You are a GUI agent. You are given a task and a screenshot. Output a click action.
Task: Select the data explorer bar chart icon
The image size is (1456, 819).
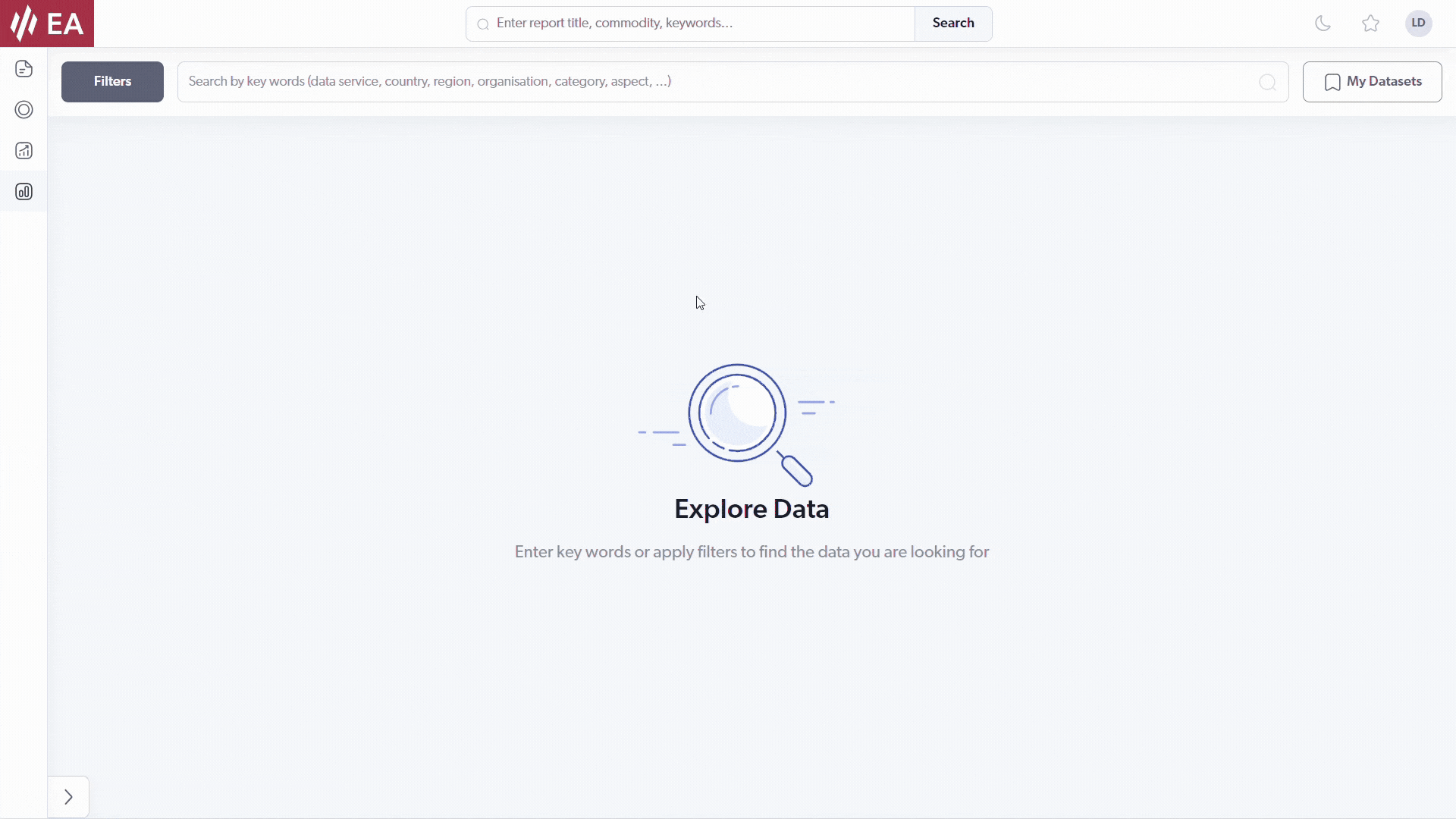pos(24,192)
